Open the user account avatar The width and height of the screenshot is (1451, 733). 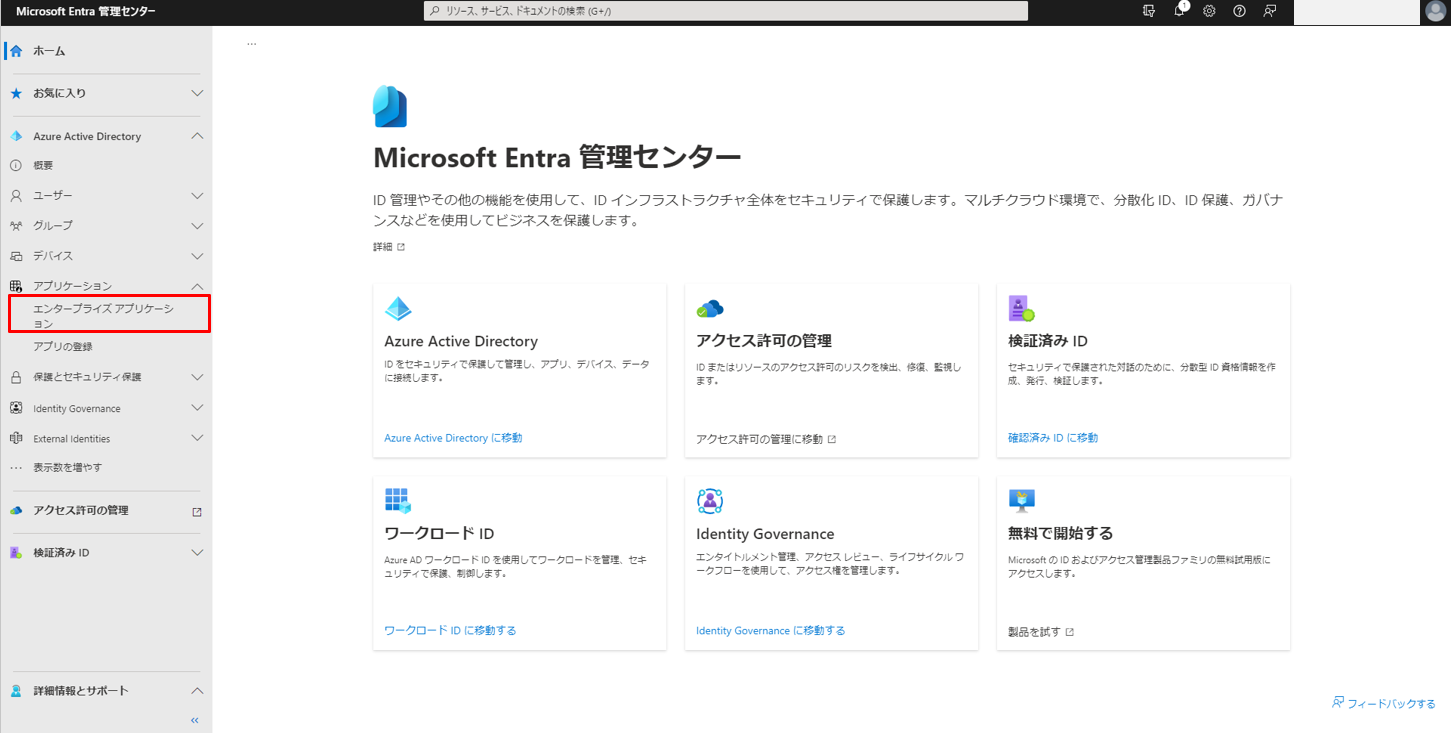[1435, 11]
